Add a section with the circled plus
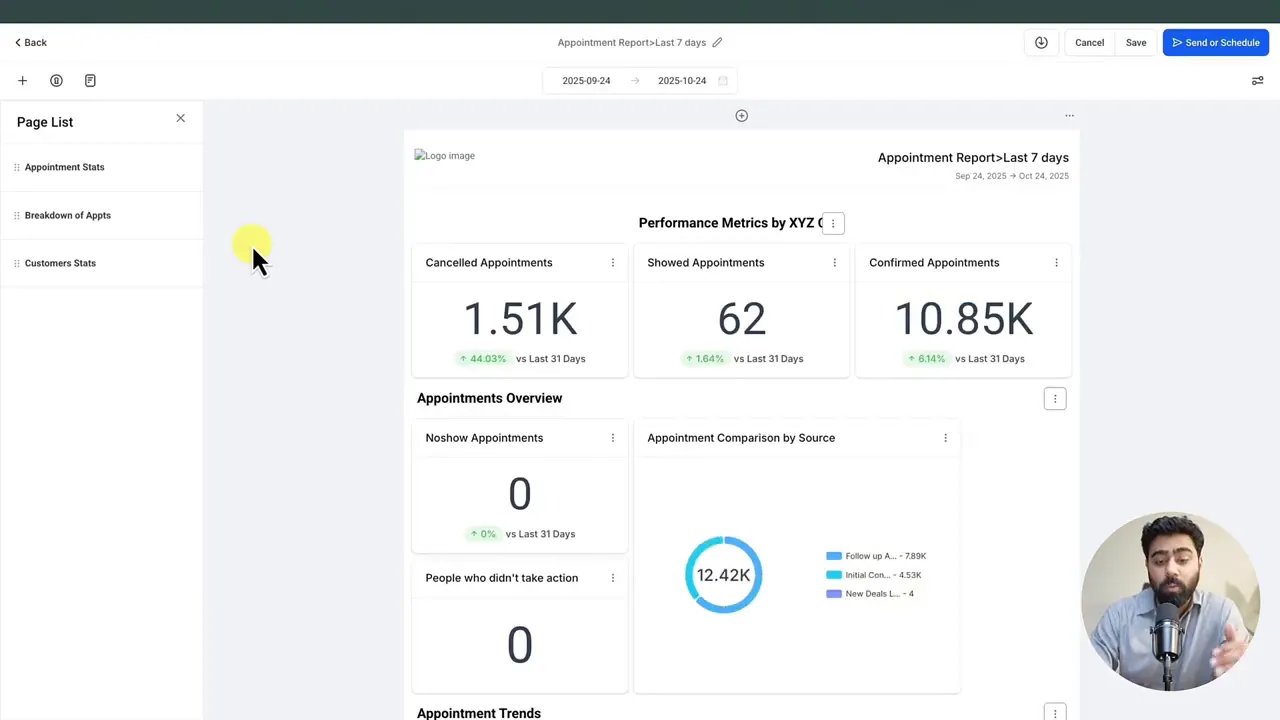This screenshot has height=720, width=1280. tap(742, 116)
